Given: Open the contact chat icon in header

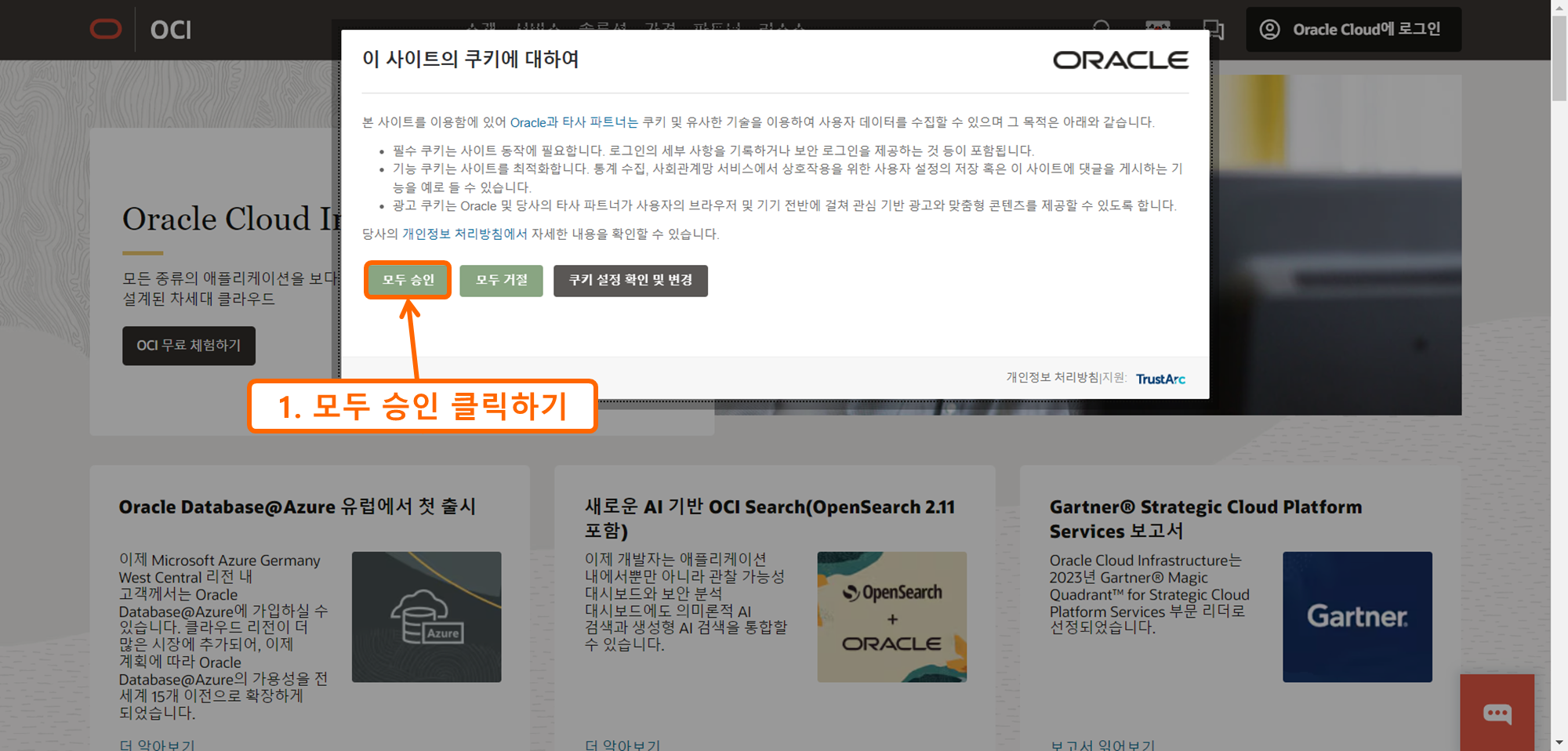Looking at the screenshot, I should pyautogui.click(x=1214, y=30).
